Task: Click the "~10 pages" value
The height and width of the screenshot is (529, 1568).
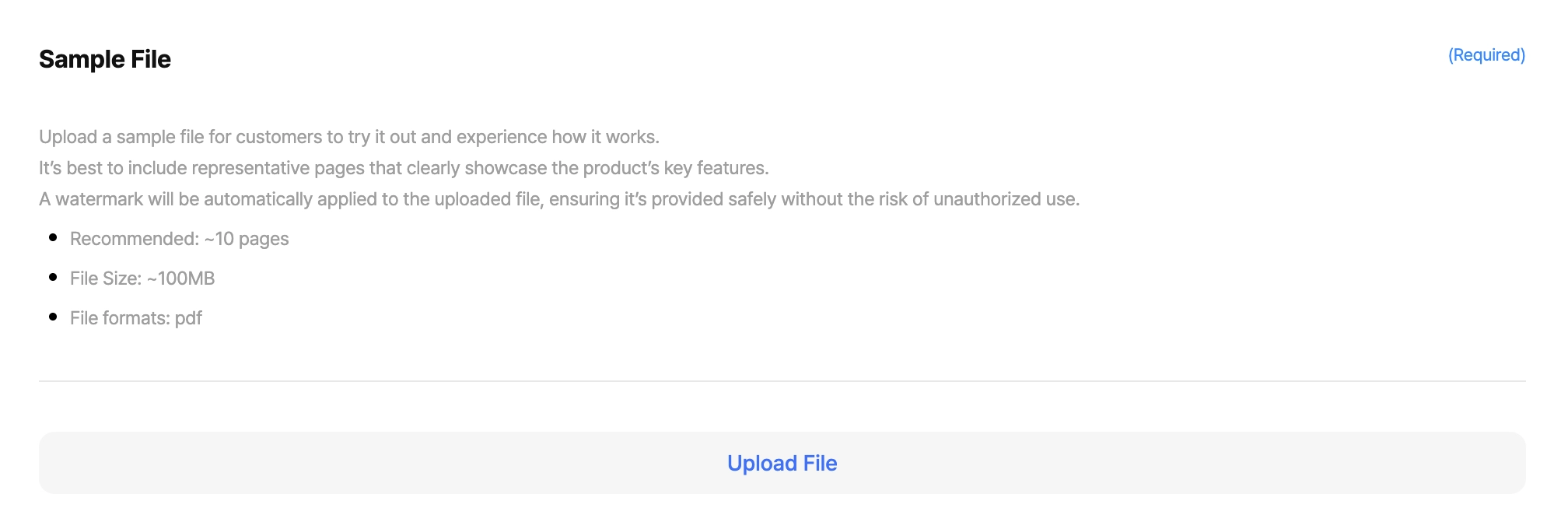Action: pyautogui.click(x=247, y=239)
